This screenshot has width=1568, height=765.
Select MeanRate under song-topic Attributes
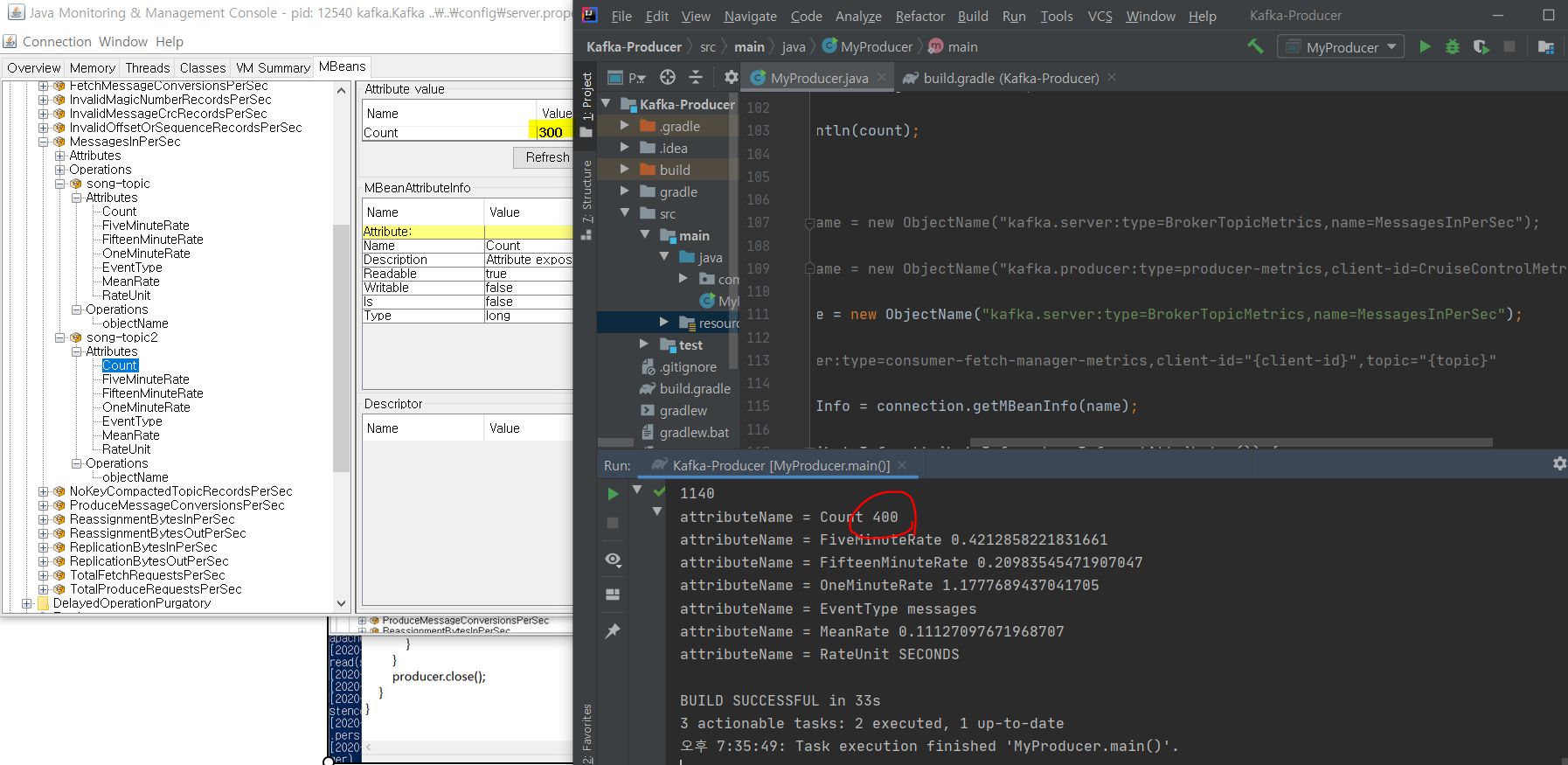click(x=130, y=282)
